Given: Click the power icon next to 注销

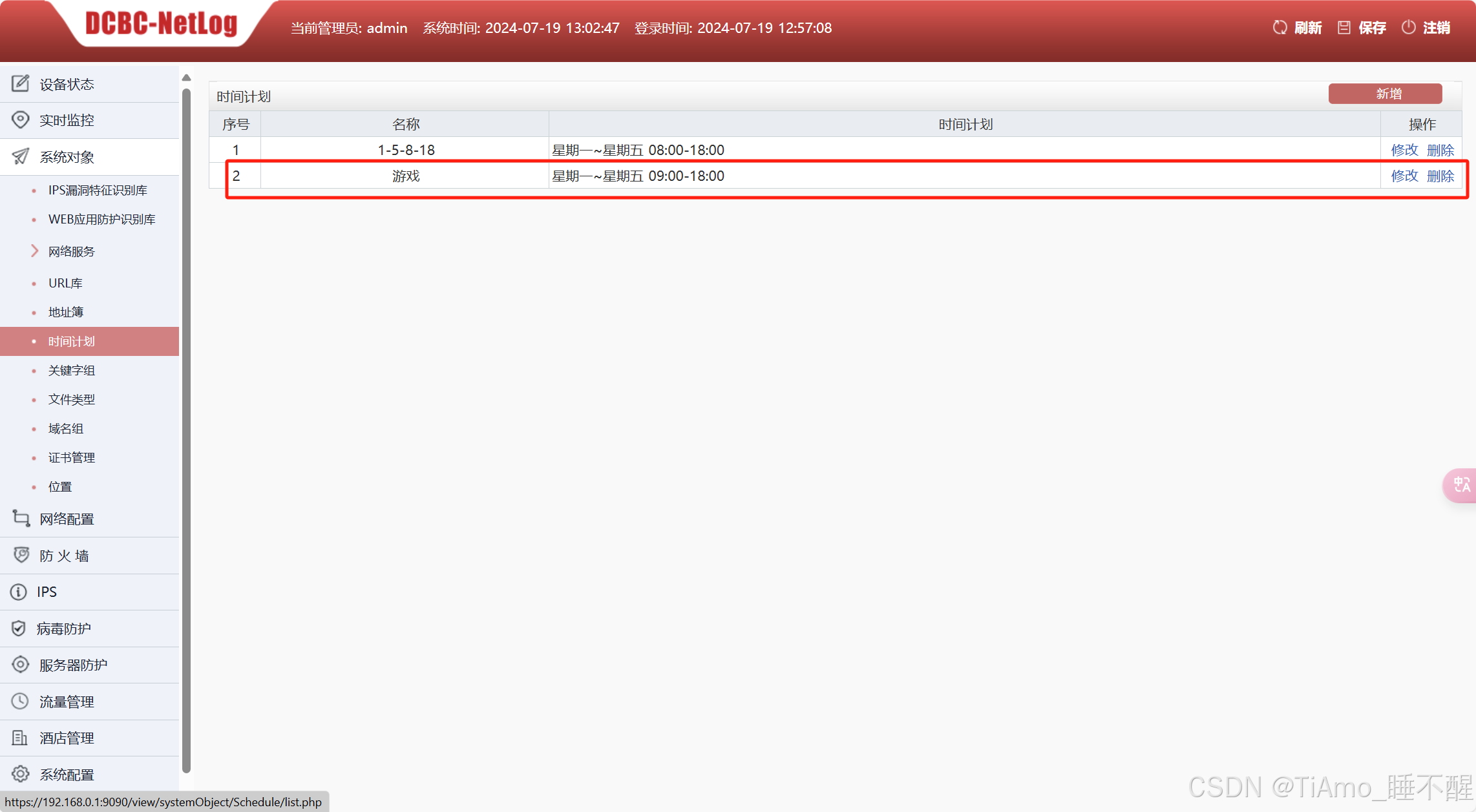Looking at the screenshot, I should click(1409, 28).
